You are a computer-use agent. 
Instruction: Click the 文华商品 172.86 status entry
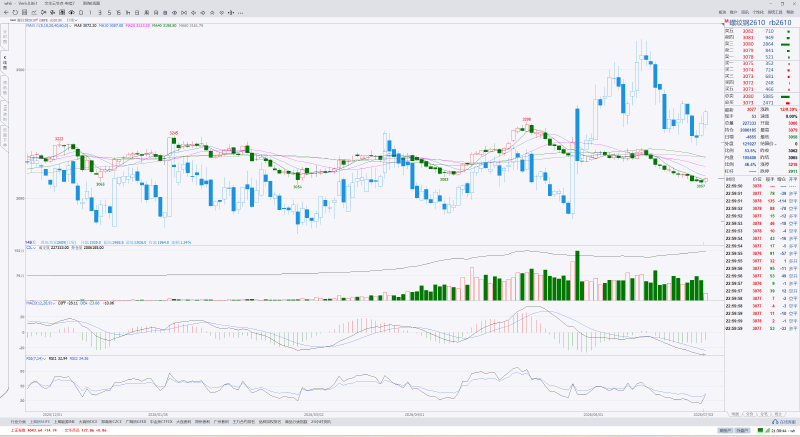86,430
